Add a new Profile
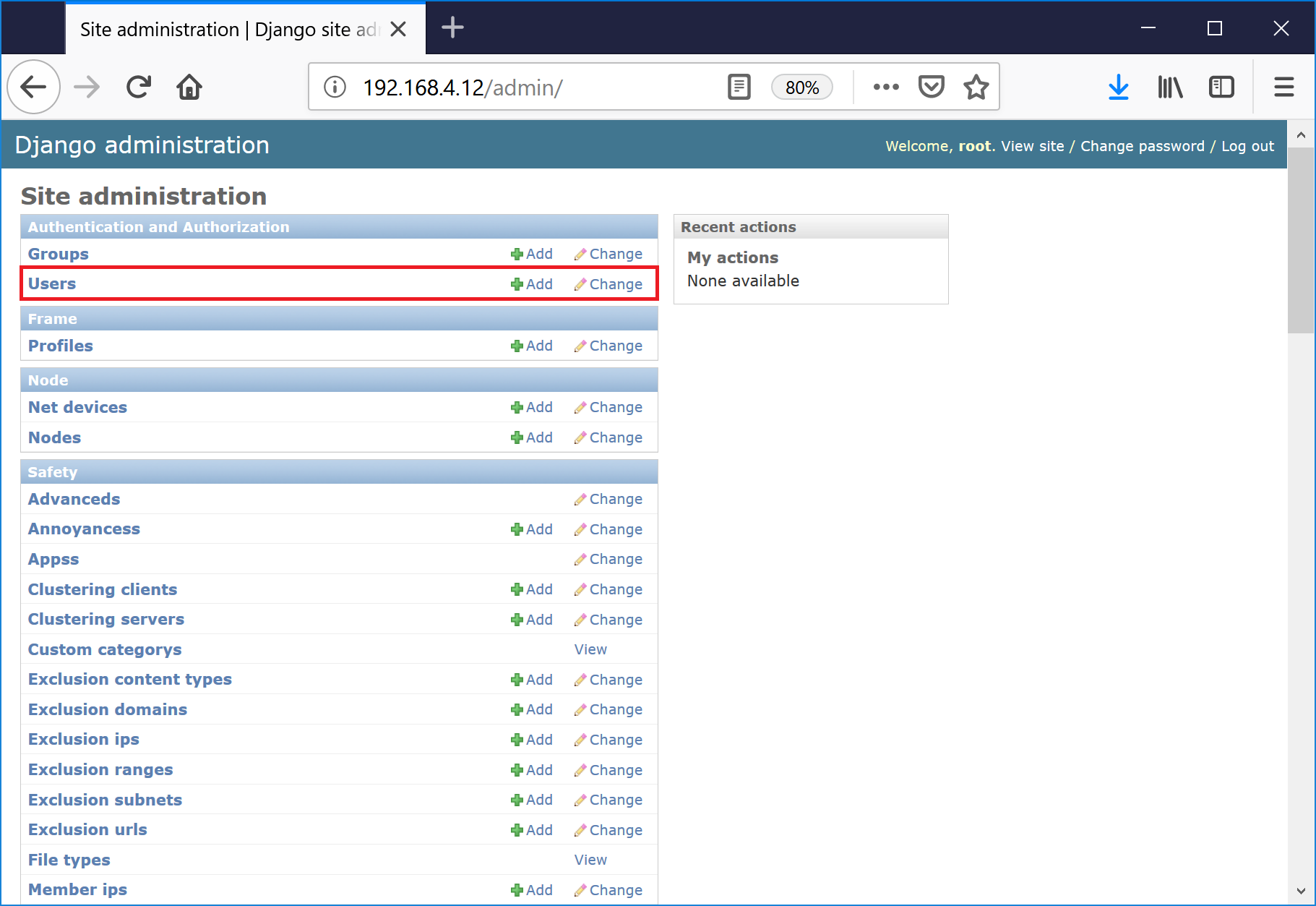This screenshot has width=1316, height=906. click(x=532, y=346)
